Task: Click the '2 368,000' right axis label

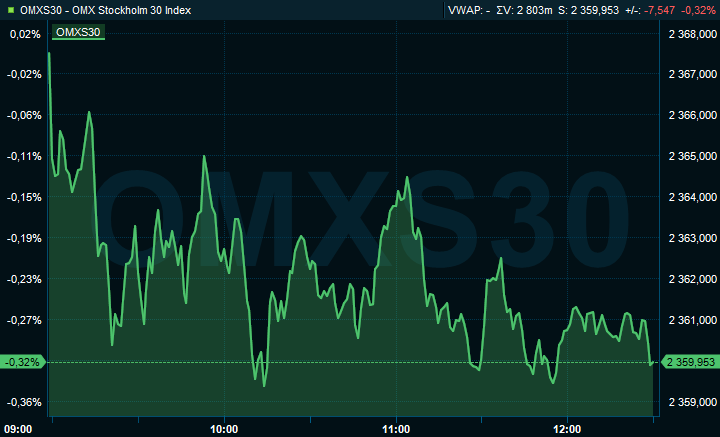Action: (x=693, y=34)
